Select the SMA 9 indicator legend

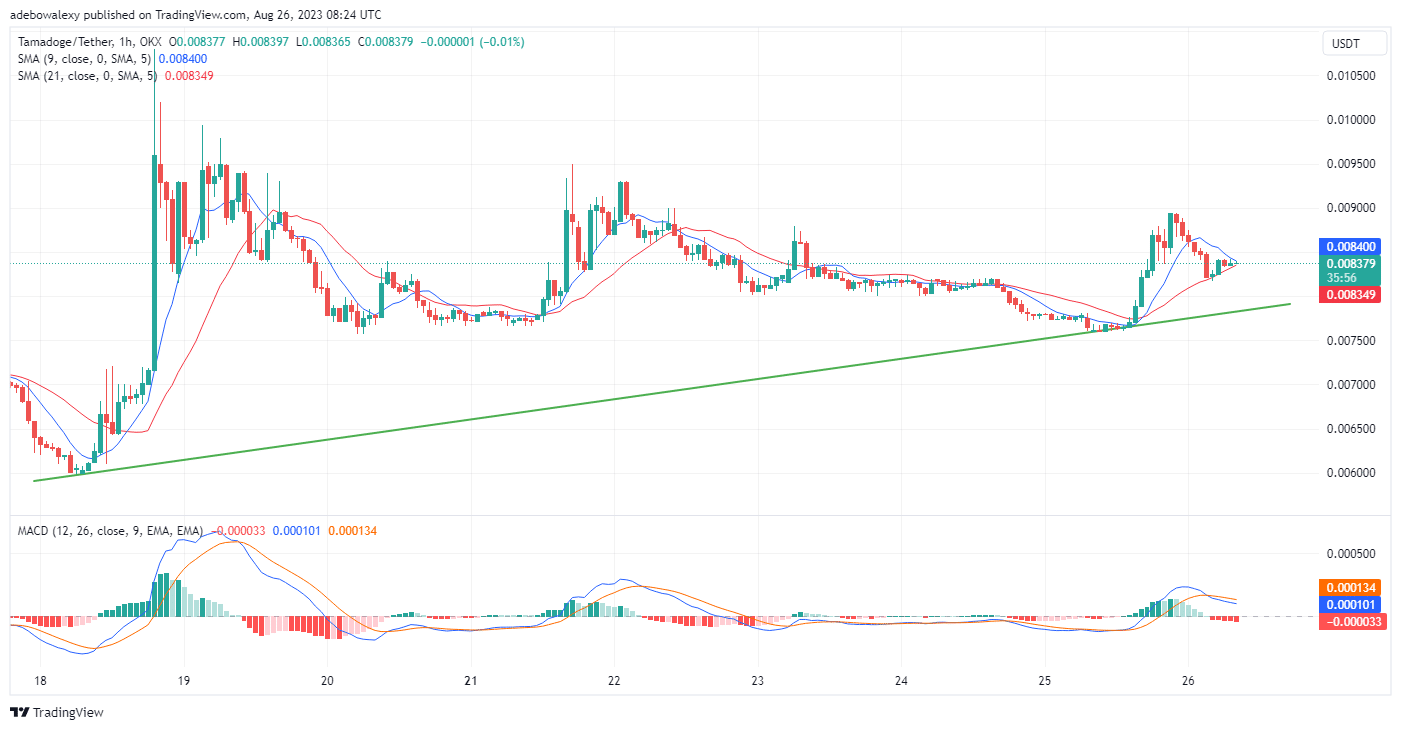point(85,59)
